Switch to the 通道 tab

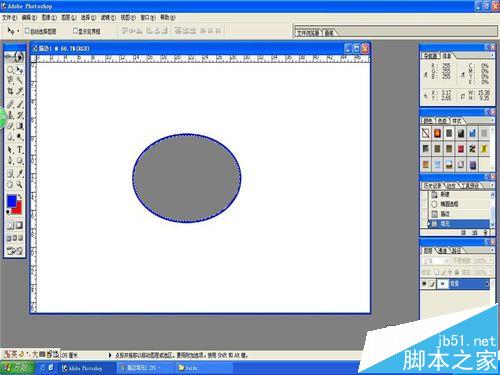pos(443,250)
